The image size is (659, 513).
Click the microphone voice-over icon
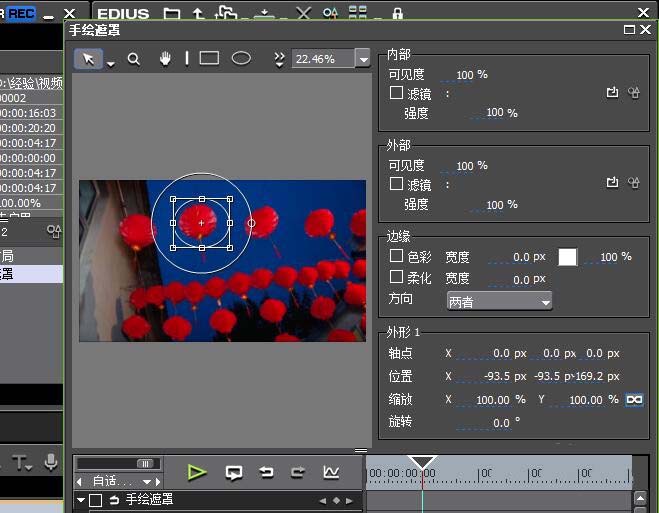click(x=51, y=462)
